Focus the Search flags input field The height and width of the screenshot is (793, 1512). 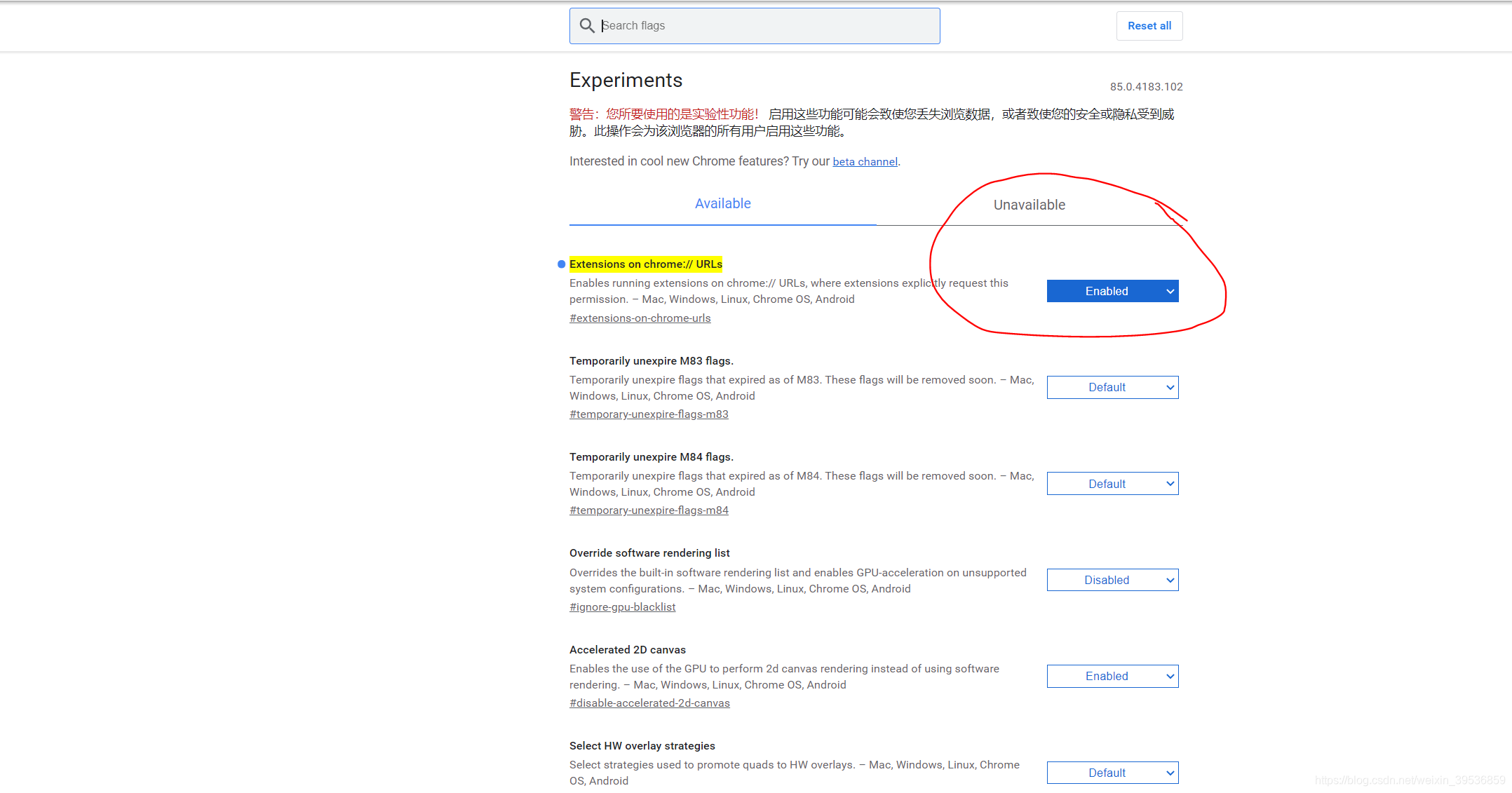tap(755, 26)
